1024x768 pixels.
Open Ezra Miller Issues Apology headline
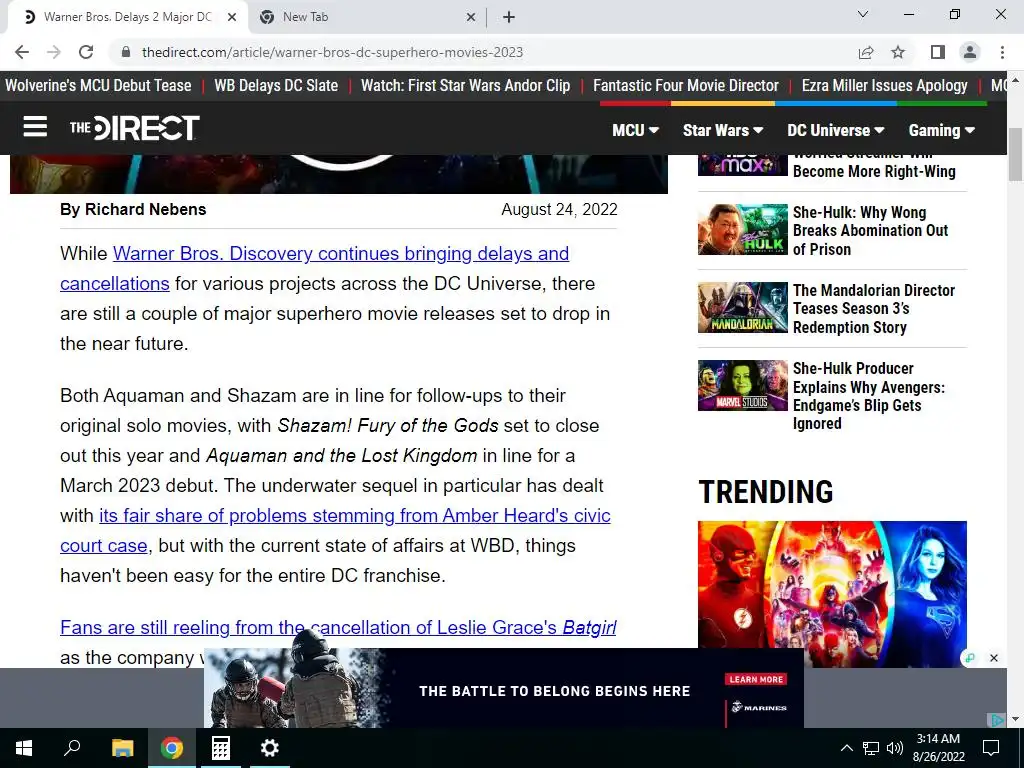coord(885,86)
